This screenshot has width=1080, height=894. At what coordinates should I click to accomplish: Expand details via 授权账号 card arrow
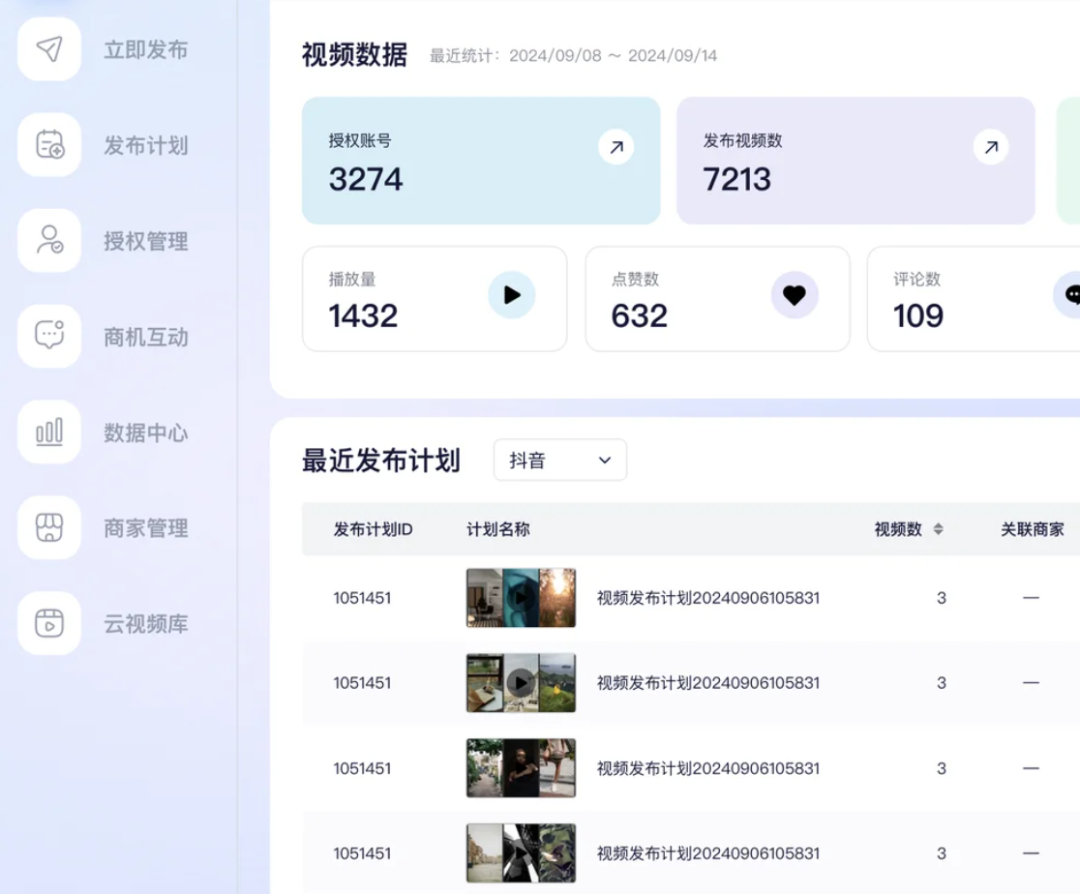[616, 146]
